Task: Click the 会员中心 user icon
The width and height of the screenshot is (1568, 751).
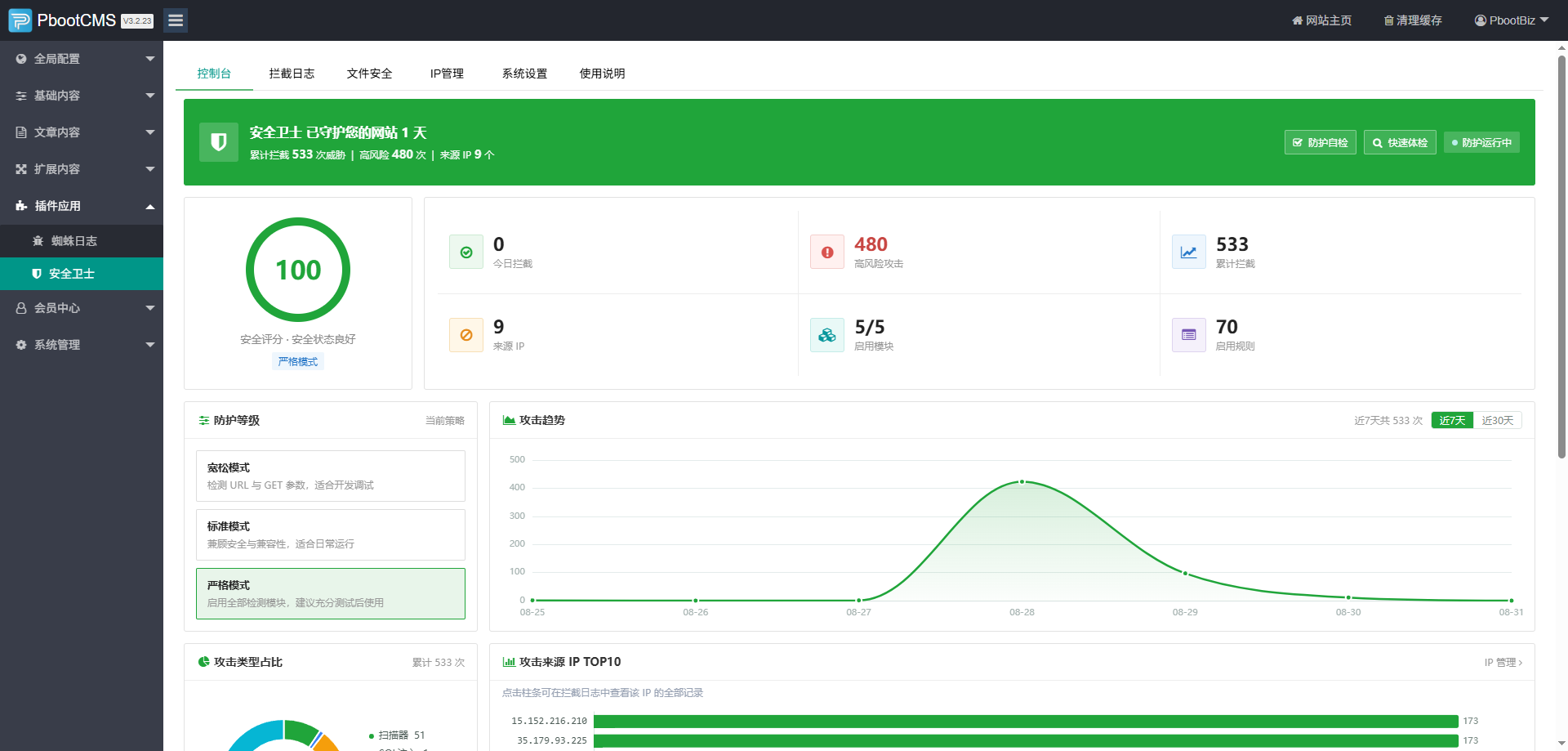Action: pyautogui.click(x=21, y=308)
